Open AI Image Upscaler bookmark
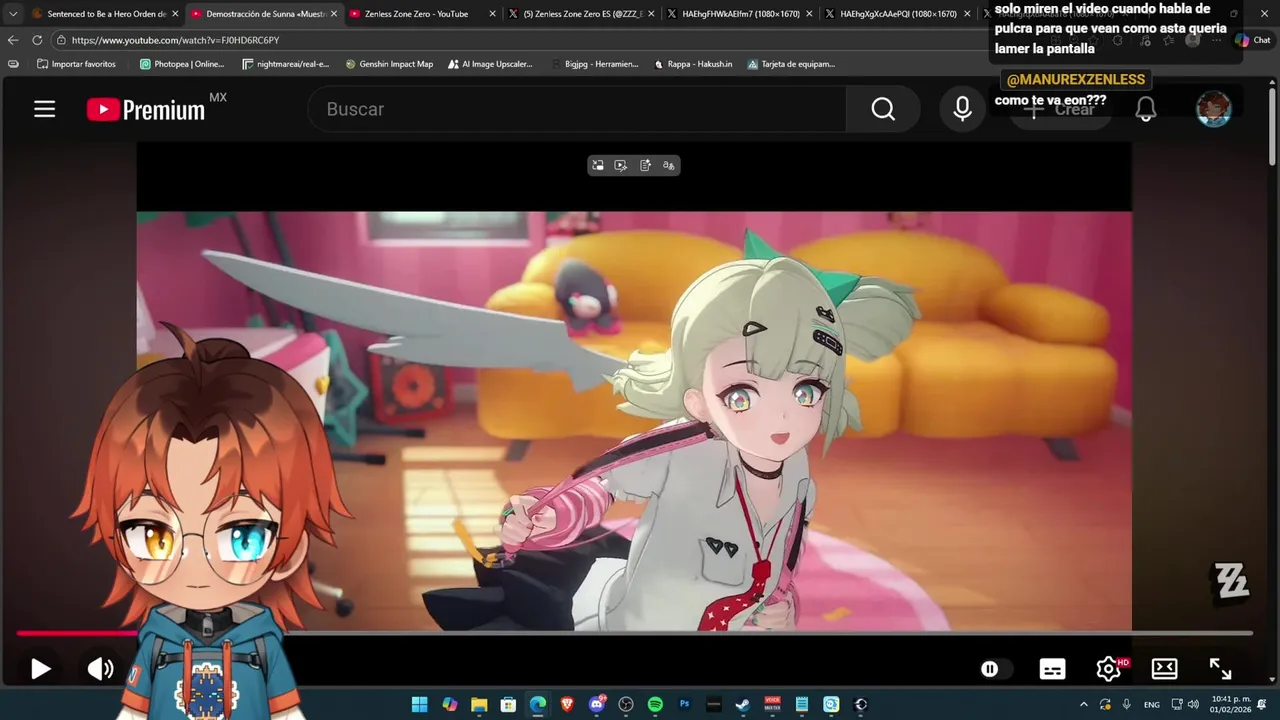 490,64
